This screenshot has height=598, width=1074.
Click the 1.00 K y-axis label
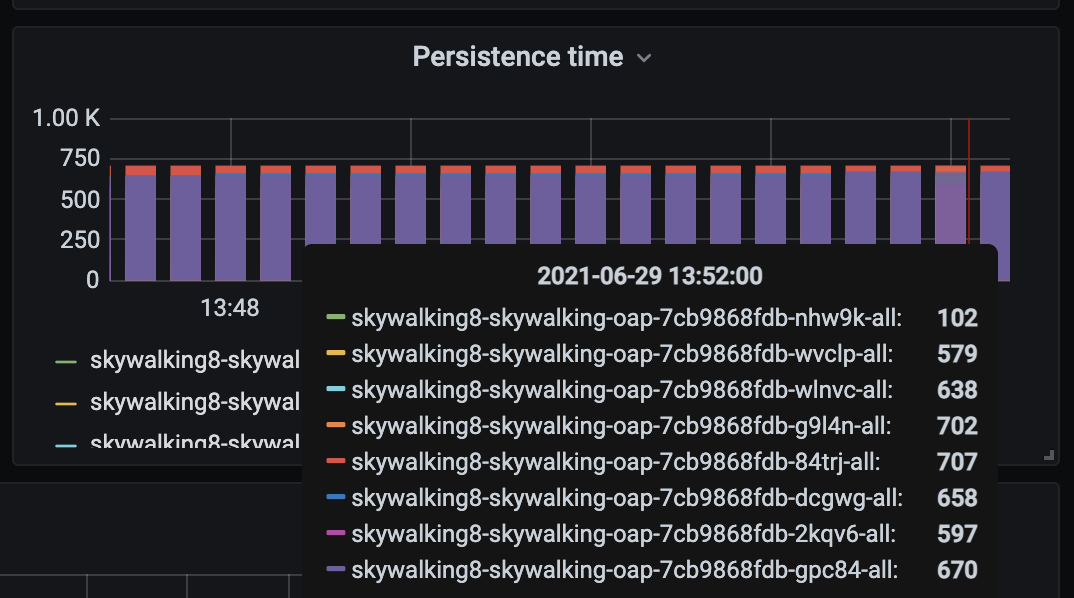click(66, 118)
